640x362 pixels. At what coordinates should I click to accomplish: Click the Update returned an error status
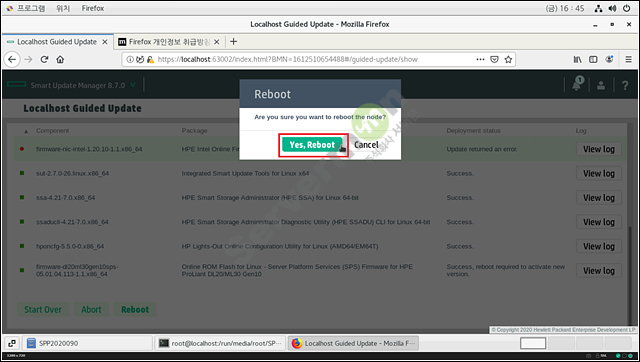[x=482, y=149]
